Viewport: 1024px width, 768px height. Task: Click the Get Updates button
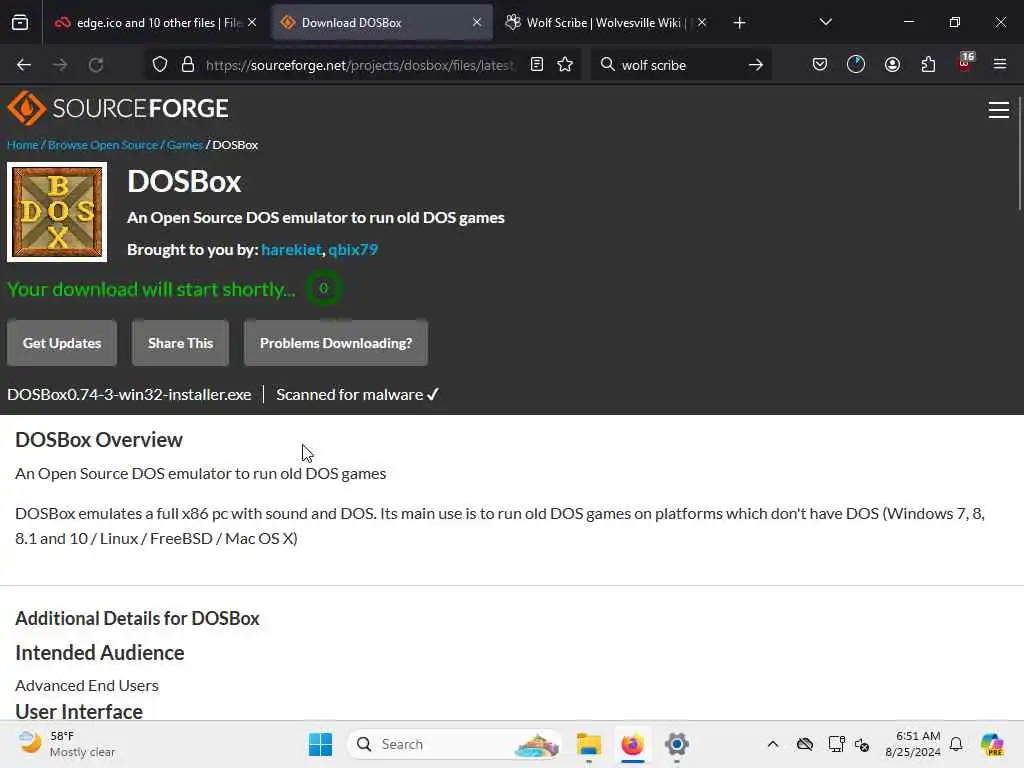(62, 343)
